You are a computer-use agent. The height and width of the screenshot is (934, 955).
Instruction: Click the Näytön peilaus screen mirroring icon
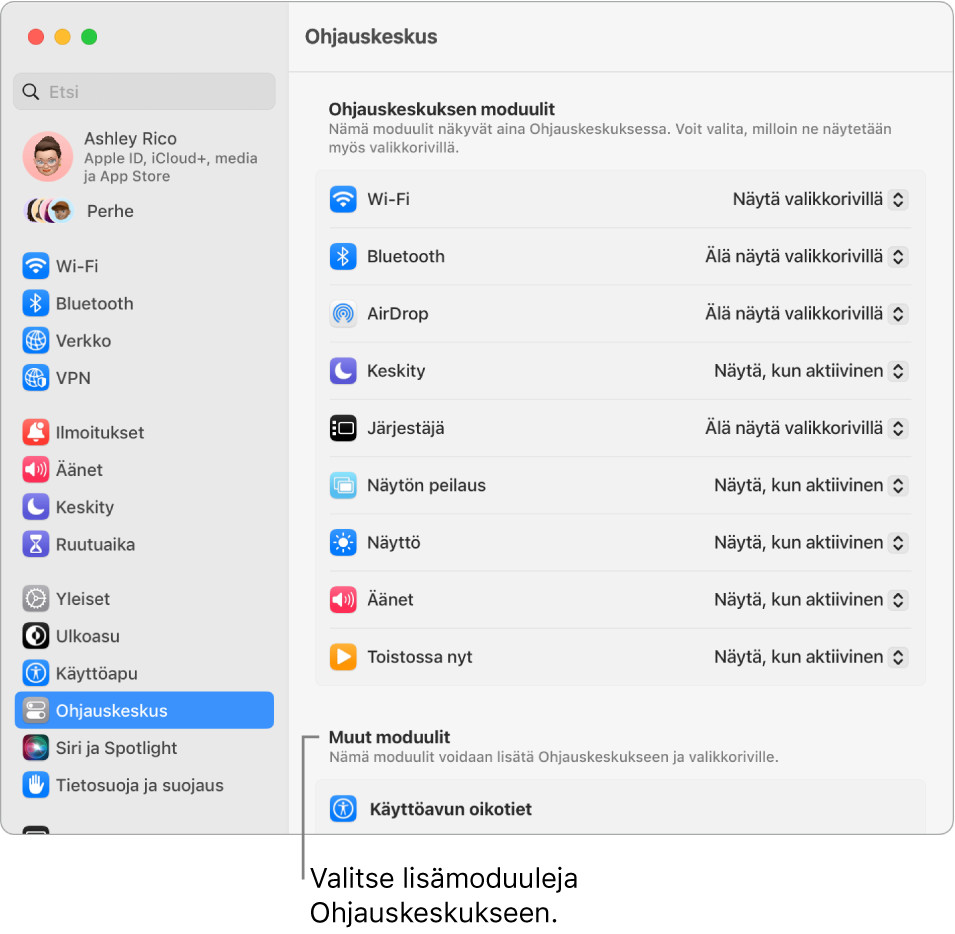tap(343, 485)
